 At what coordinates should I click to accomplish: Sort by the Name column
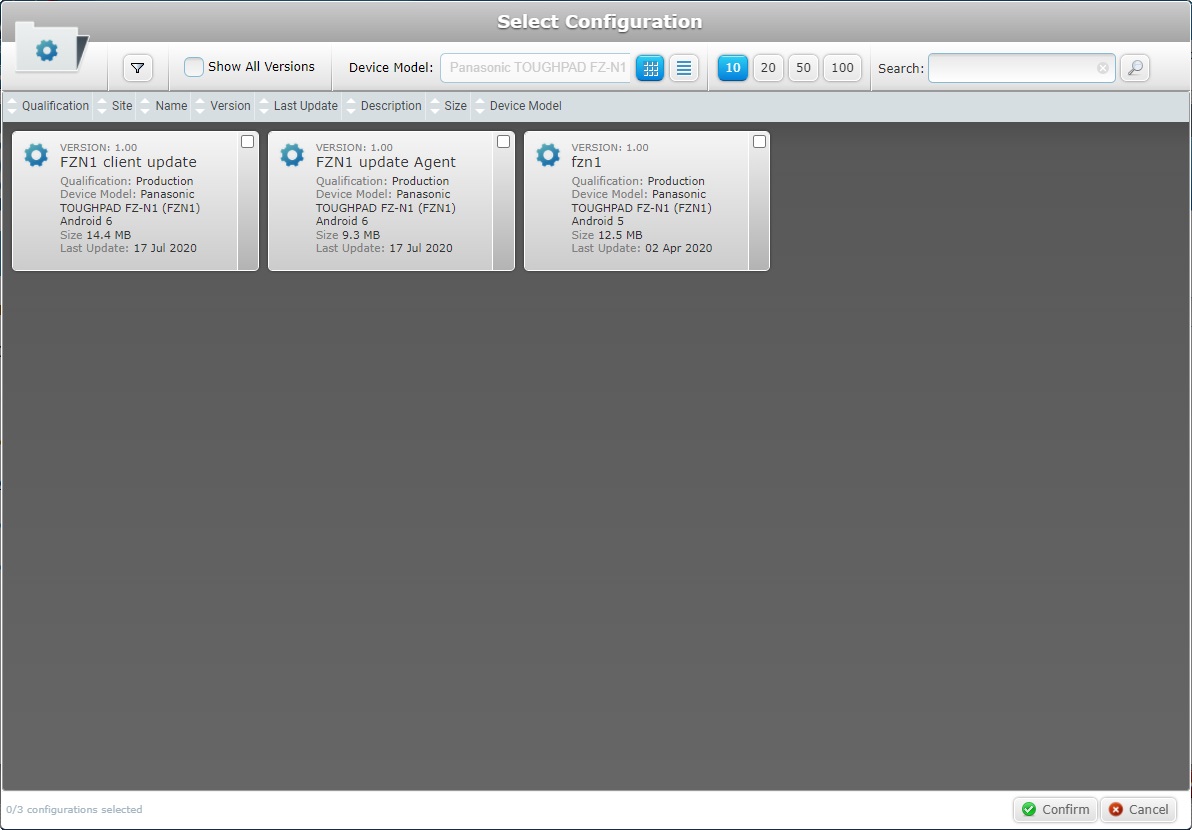point(170,106)
